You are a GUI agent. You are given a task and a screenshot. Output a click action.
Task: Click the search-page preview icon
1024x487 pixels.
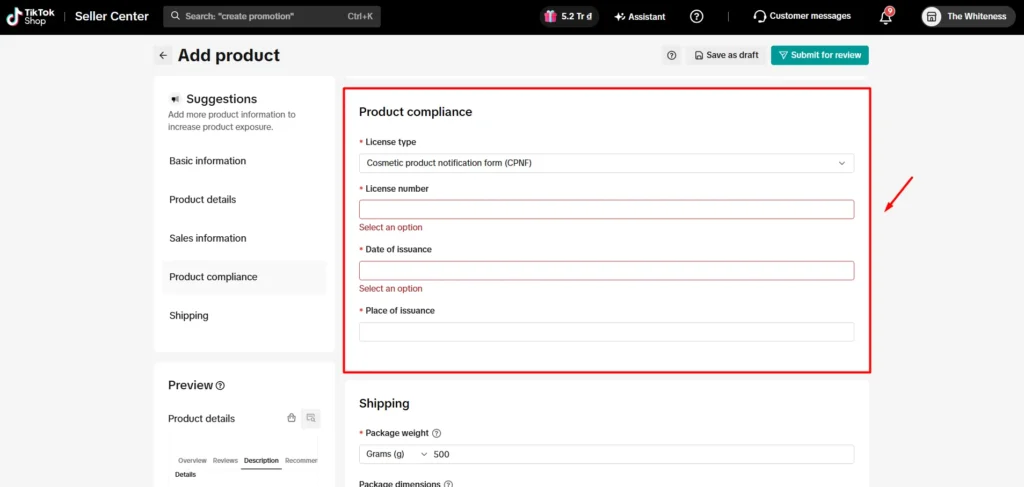311,418
